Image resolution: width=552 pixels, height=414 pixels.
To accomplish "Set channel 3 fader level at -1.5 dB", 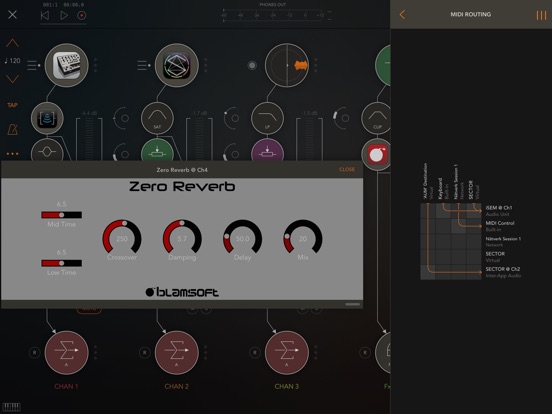I will [x=309, y=139].
